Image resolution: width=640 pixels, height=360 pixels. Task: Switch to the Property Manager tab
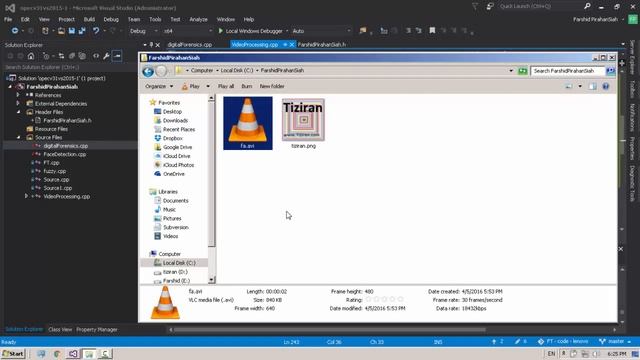pyautogui.click(x=97, y=330)
